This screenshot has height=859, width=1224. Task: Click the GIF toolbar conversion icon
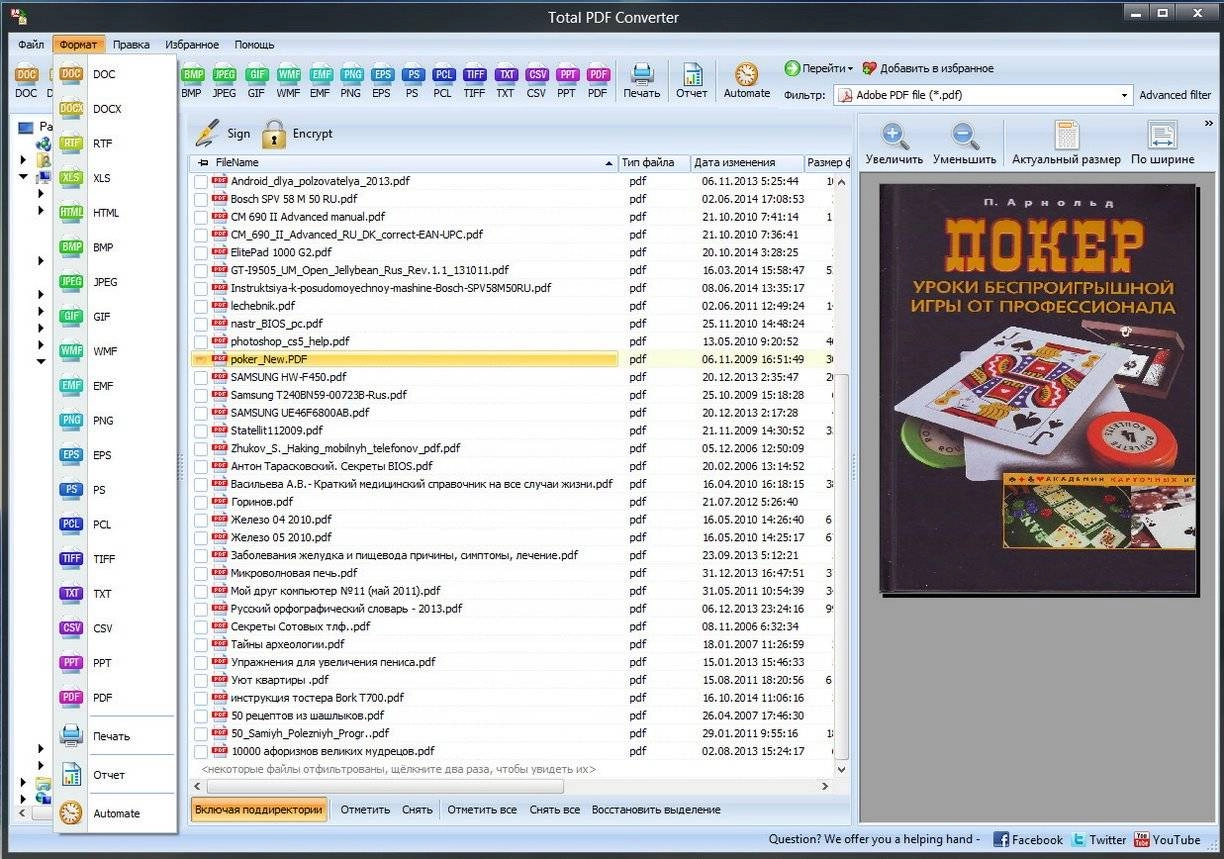tap(256, 81)
